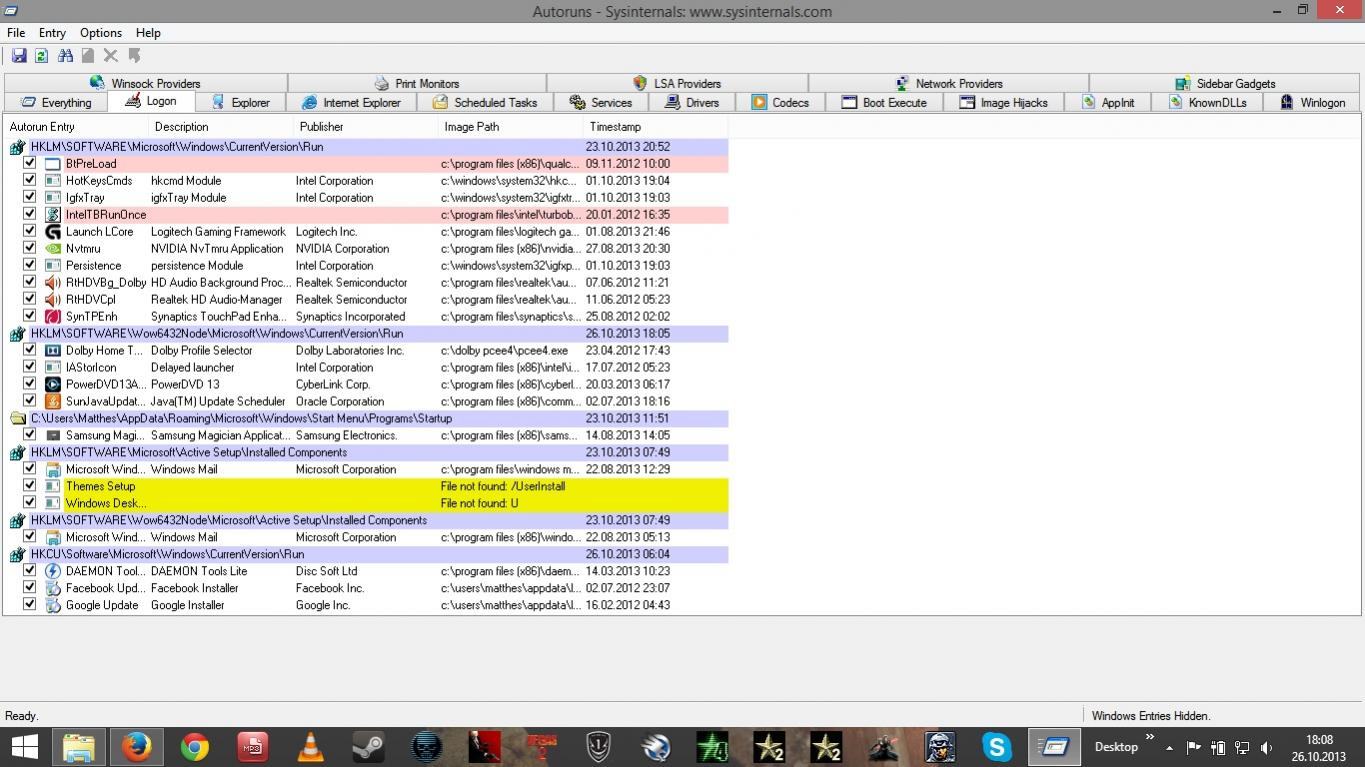Screen dimensions: 1365x767
Task: Click the Delete X toolbar icon
Action: (x=111, y=56)
